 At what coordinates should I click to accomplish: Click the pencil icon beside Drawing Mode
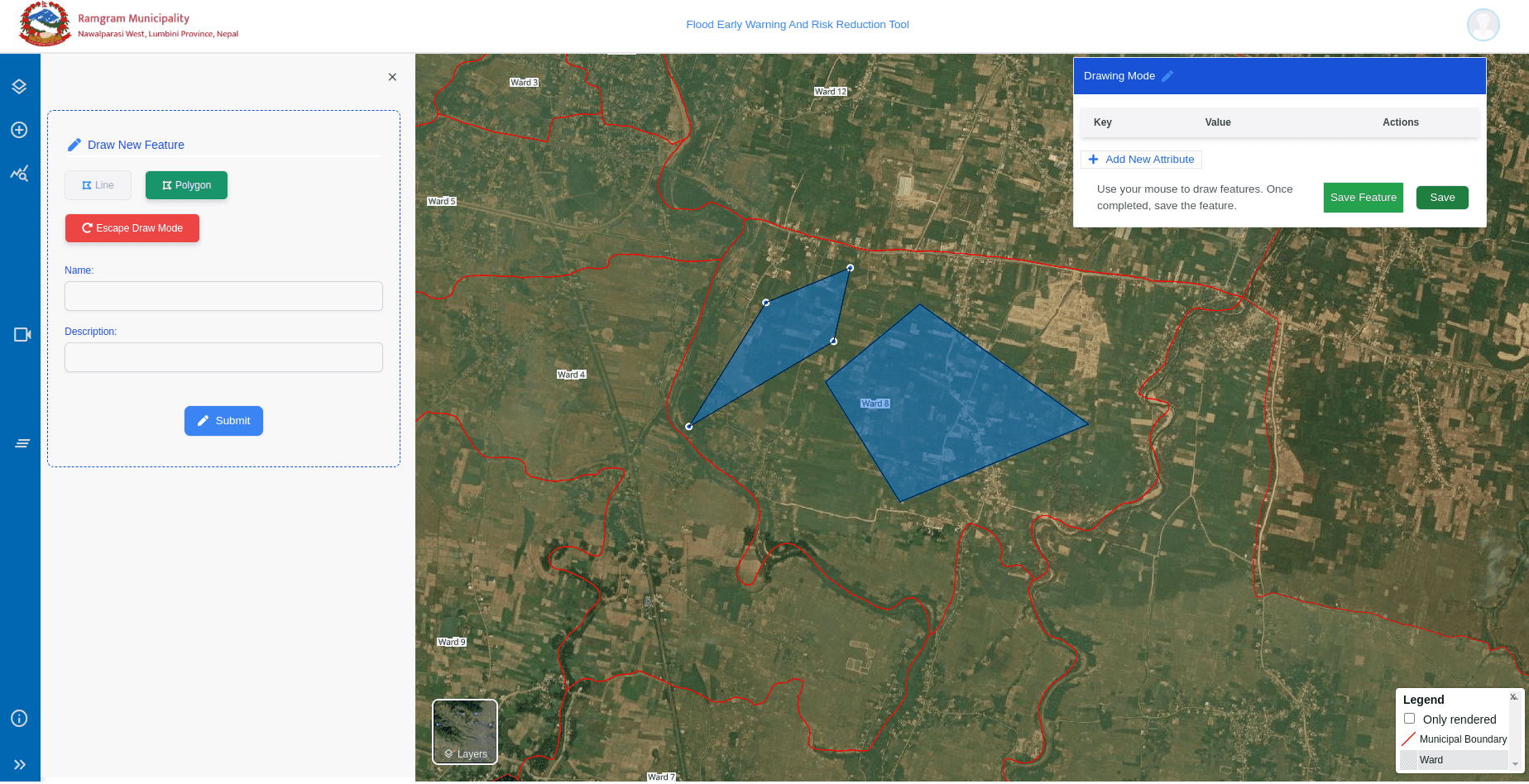(x=1167, y=76)
